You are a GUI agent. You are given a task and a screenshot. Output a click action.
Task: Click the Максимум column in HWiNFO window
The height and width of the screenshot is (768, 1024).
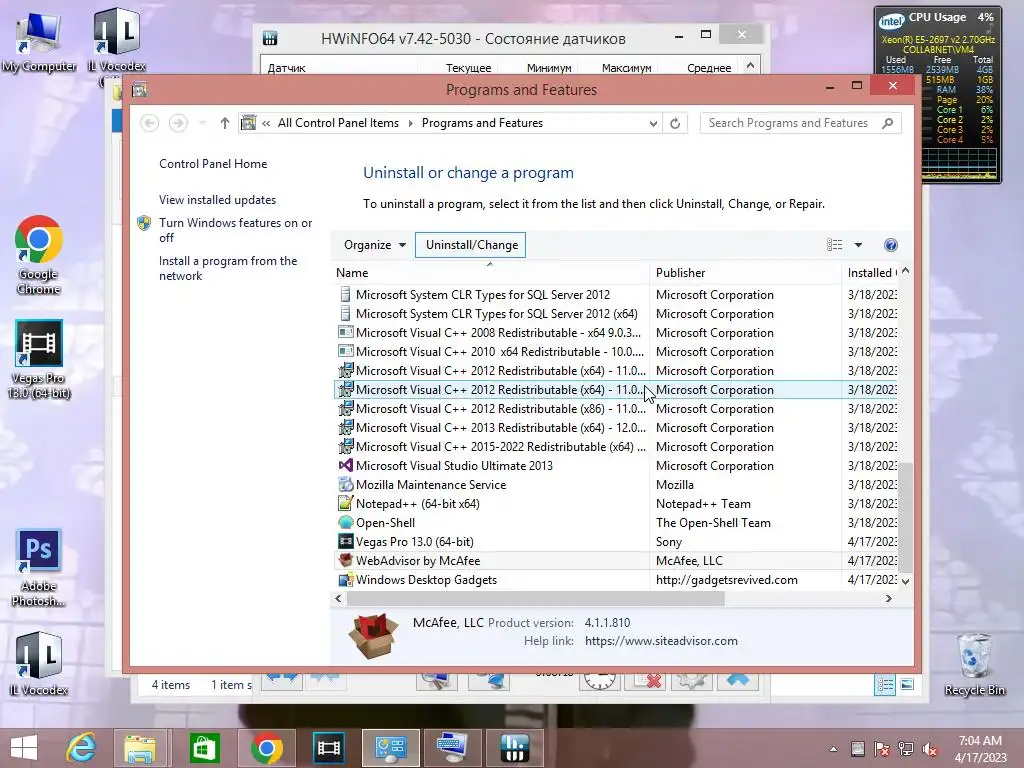[626, 68]
